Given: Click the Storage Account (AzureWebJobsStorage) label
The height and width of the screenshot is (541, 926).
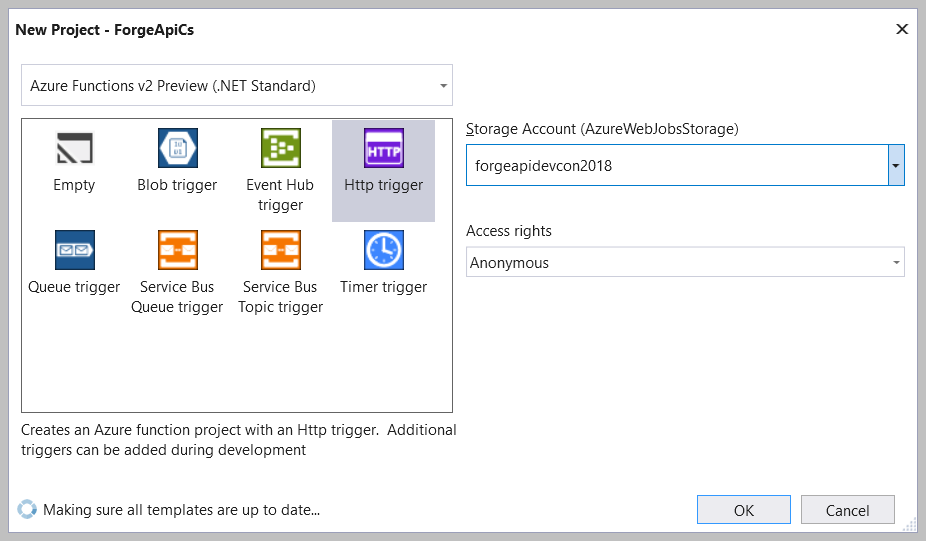Looking at the screenshot, I should tap(602, 129).
